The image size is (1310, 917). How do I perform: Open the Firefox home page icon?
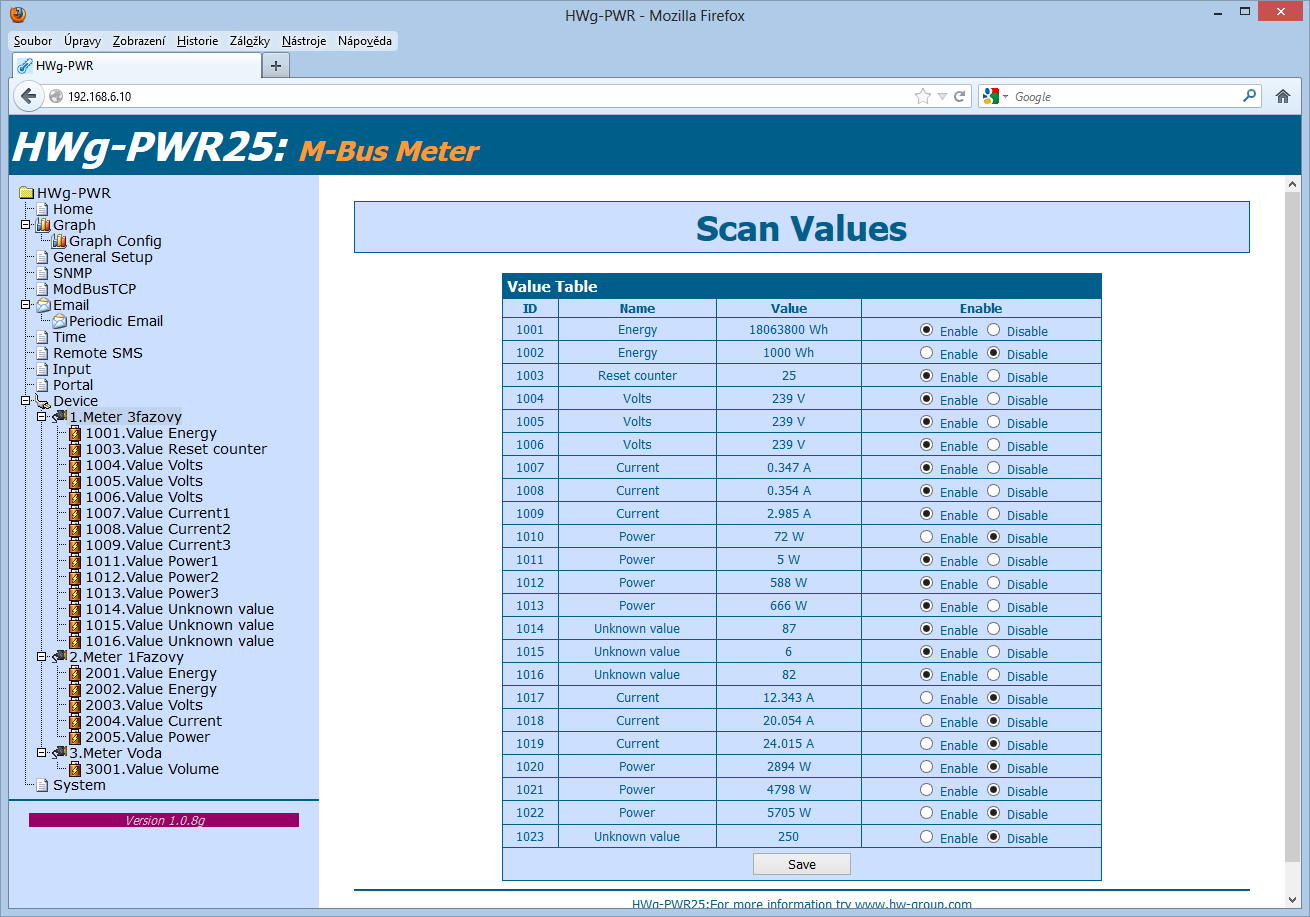click(1283, 96)
